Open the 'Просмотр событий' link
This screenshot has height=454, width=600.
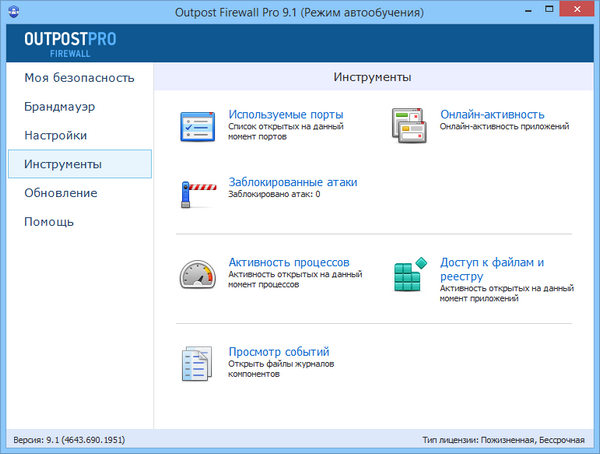tap(278, 352)
